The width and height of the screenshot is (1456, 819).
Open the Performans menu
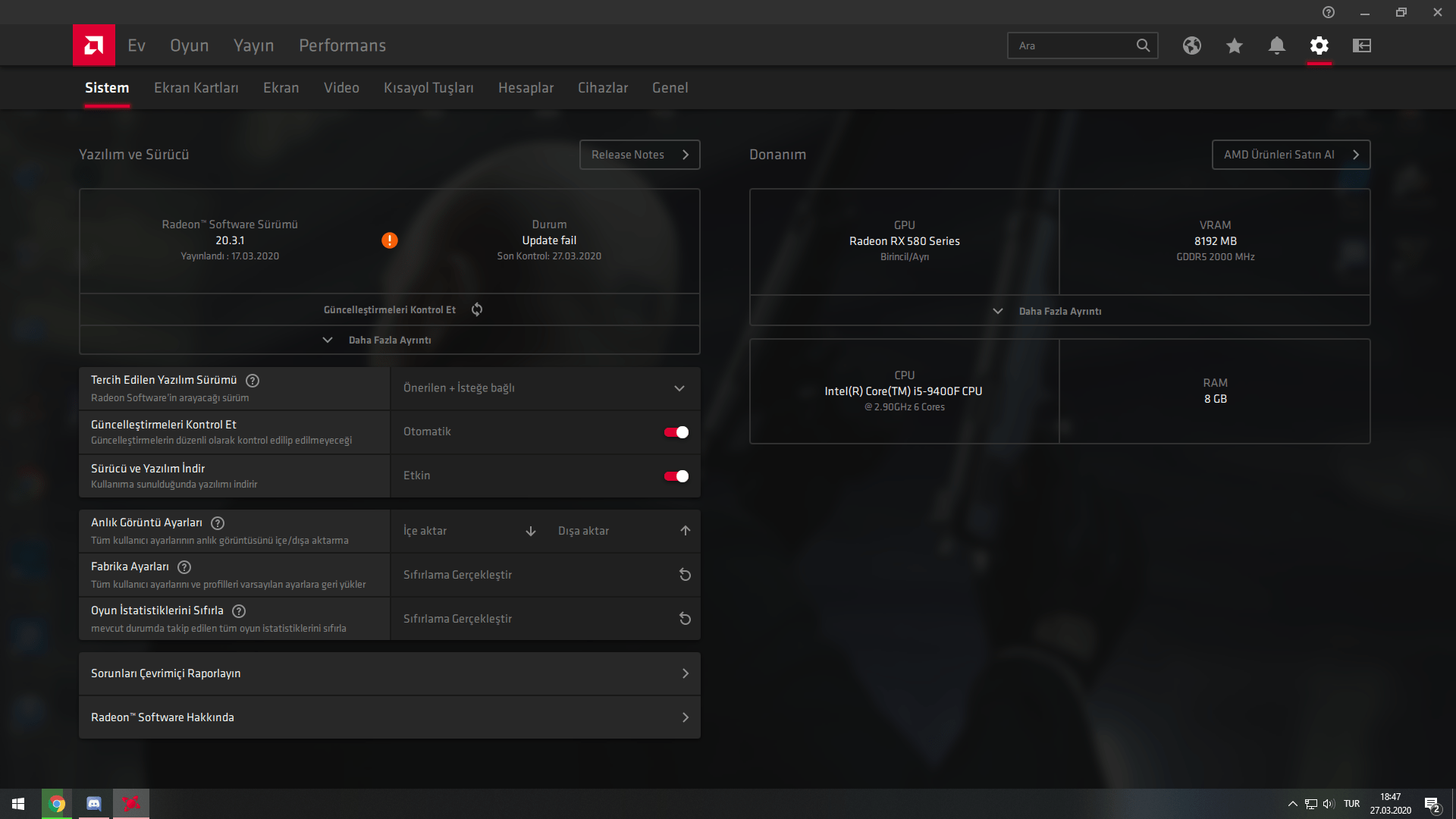pos(342,45)
